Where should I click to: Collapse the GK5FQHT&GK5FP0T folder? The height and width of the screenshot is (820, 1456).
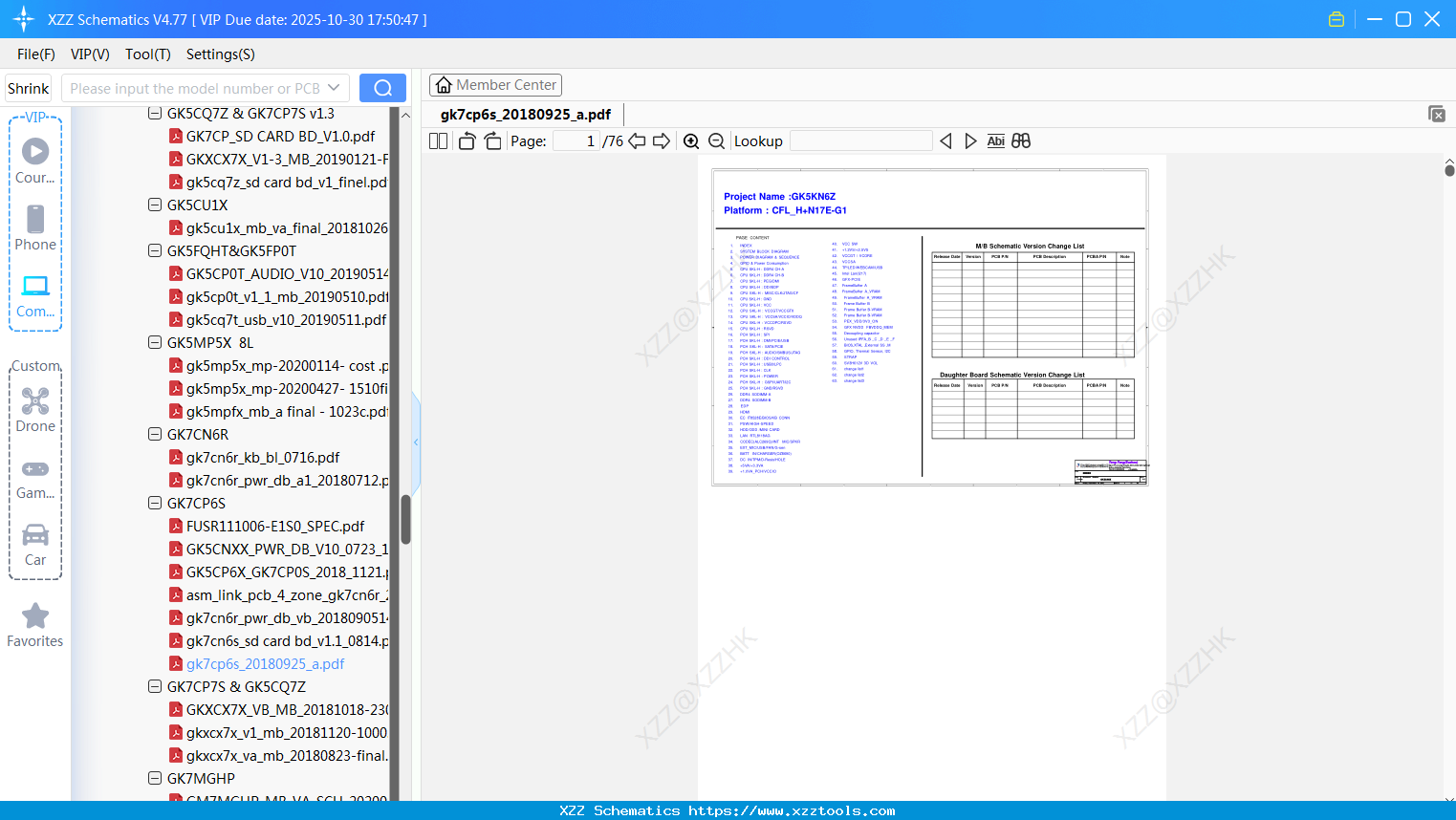(x=155, y=250)
